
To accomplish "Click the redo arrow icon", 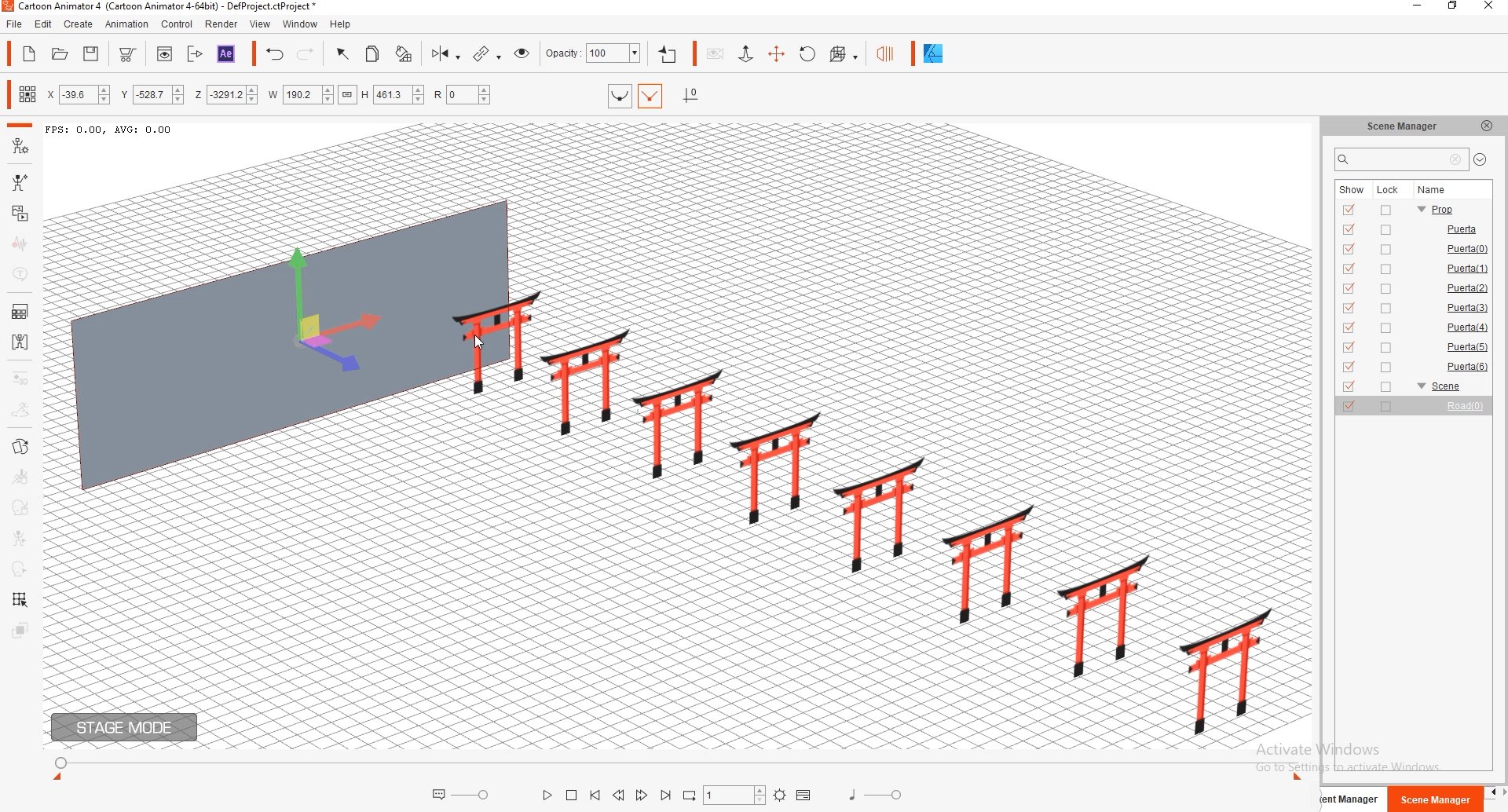I will click(306, 54).
